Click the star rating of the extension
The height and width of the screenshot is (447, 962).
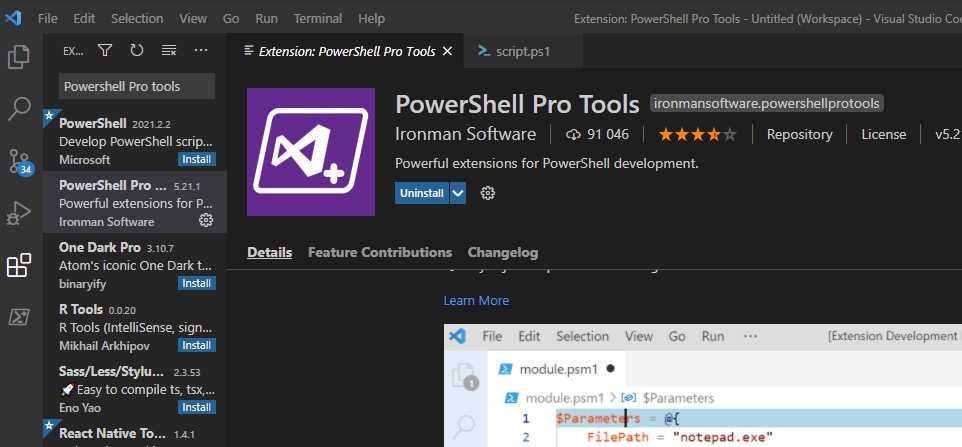click(698, 134)
